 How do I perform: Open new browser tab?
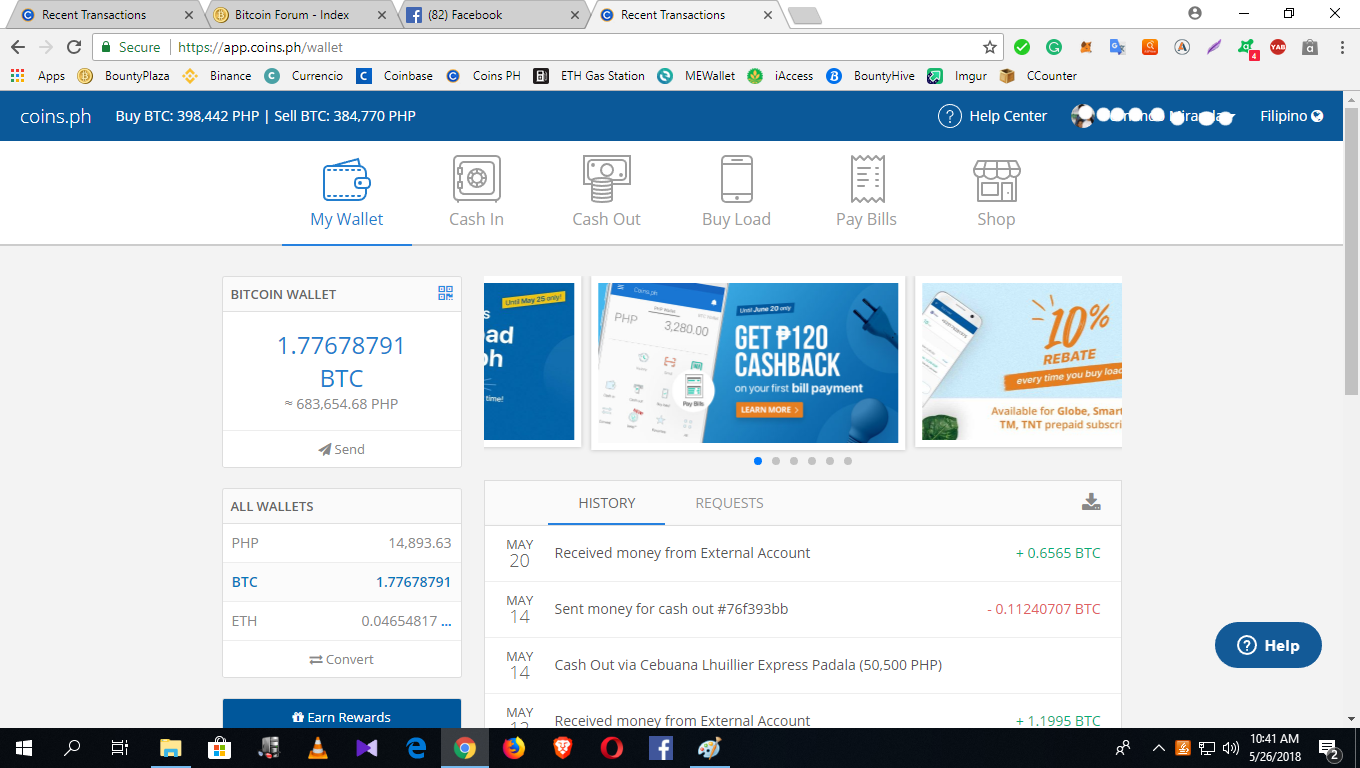pyautogui.click(x=805, y=15)
